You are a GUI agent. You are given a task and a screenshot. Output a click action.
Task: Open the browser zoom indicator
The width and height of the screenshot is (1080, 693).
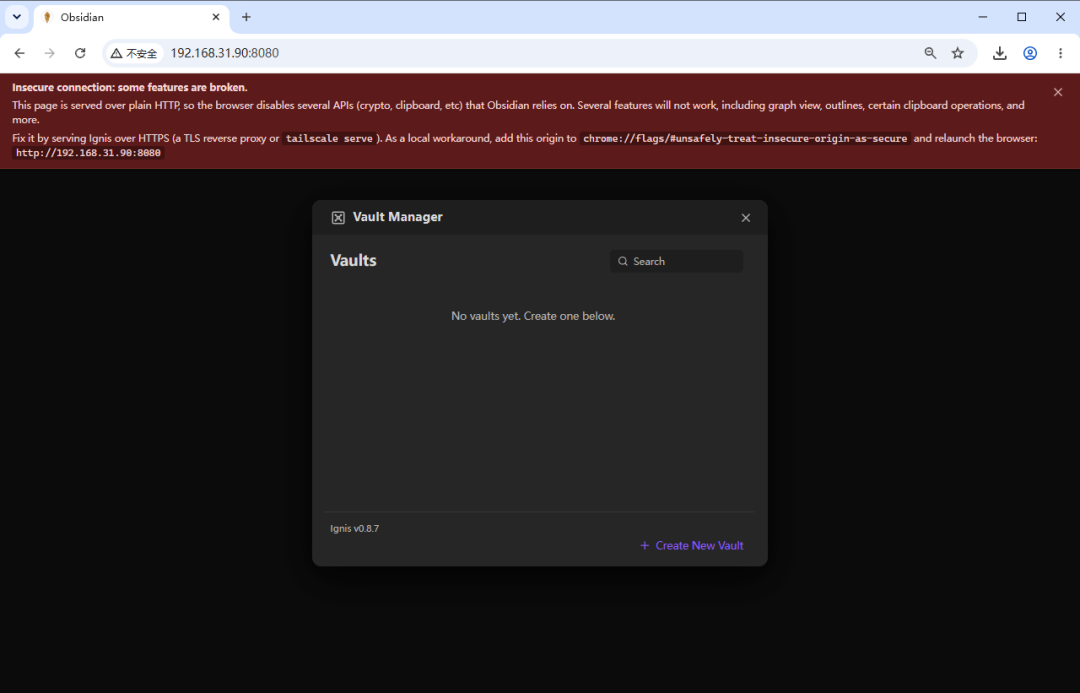[930, 53]
